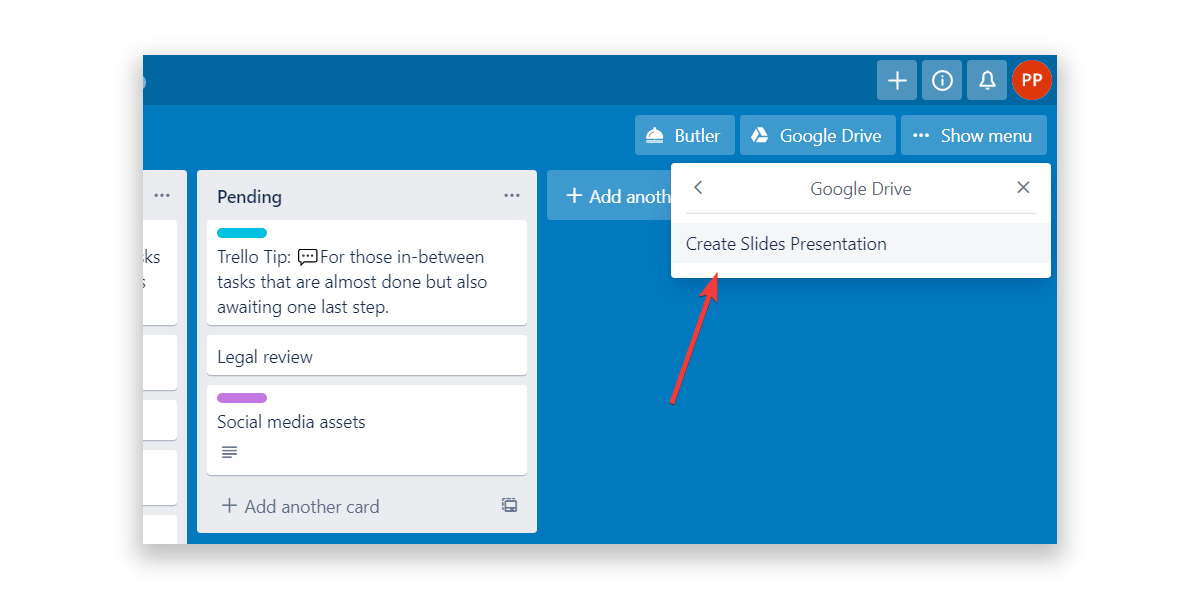The image size is (1200, 600).
Task: Click Add another card in Pending
Action: (300, 506)
